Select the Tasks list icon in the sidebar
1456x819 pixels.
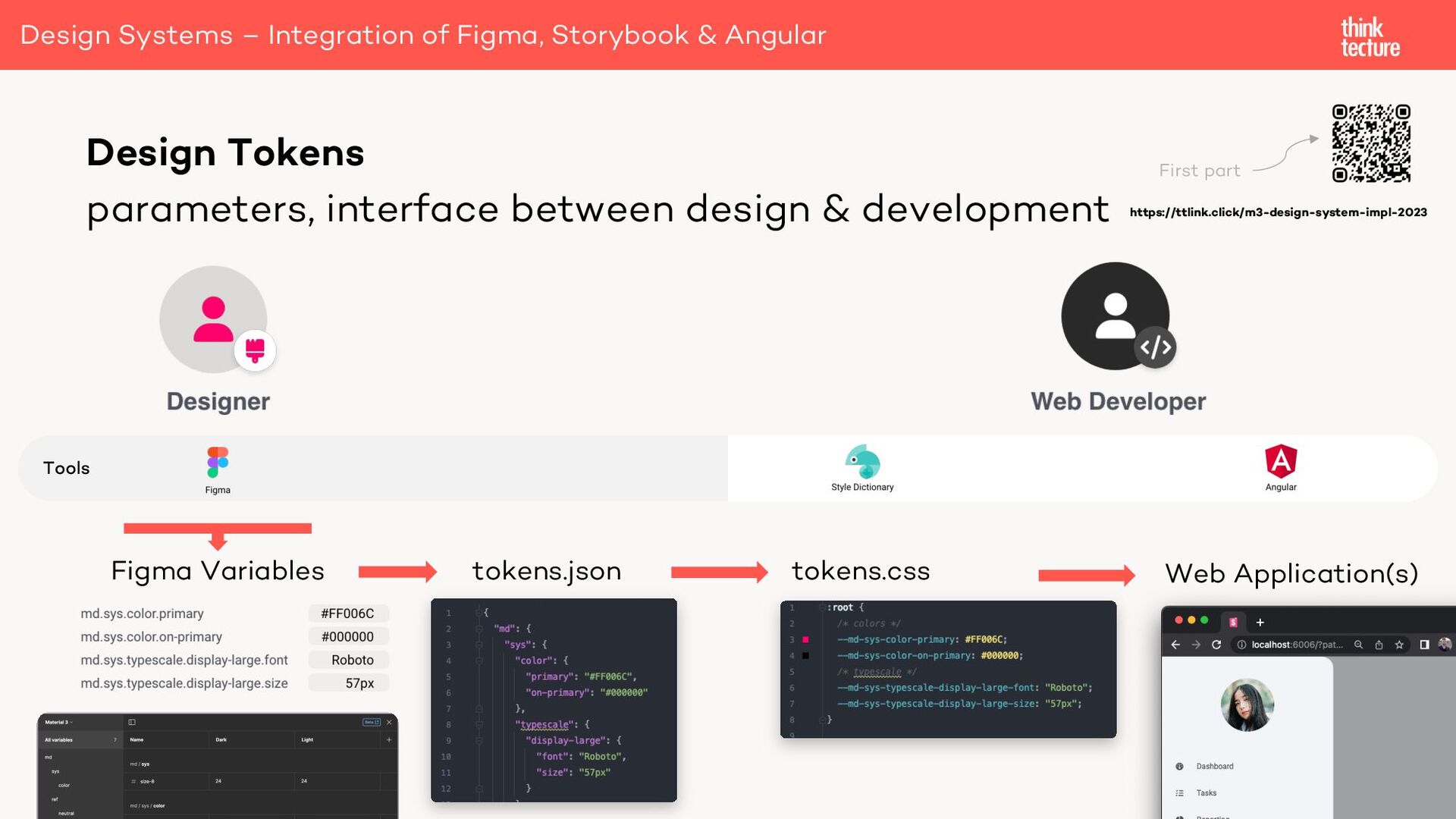[x=1179, y=793]
